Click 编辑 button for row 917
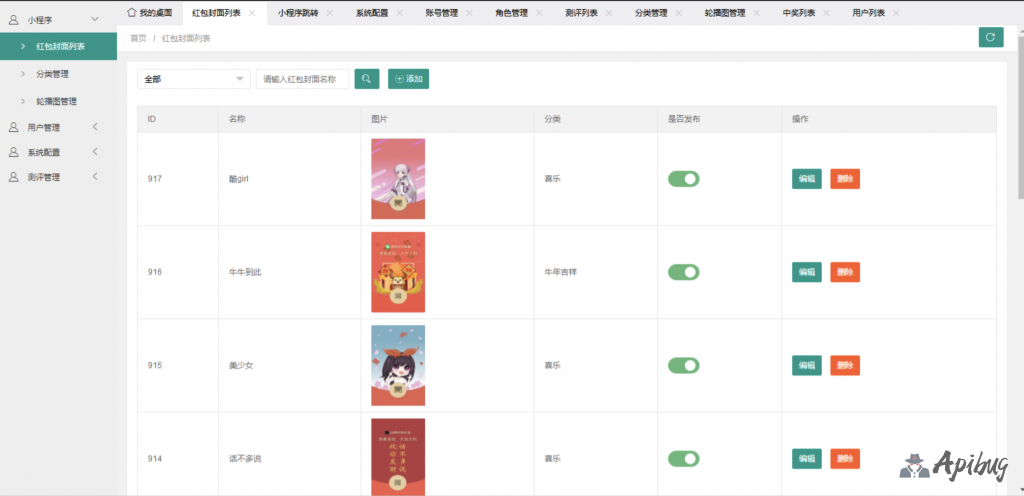This screenshot has height=496, width=1024. point(806,179)
